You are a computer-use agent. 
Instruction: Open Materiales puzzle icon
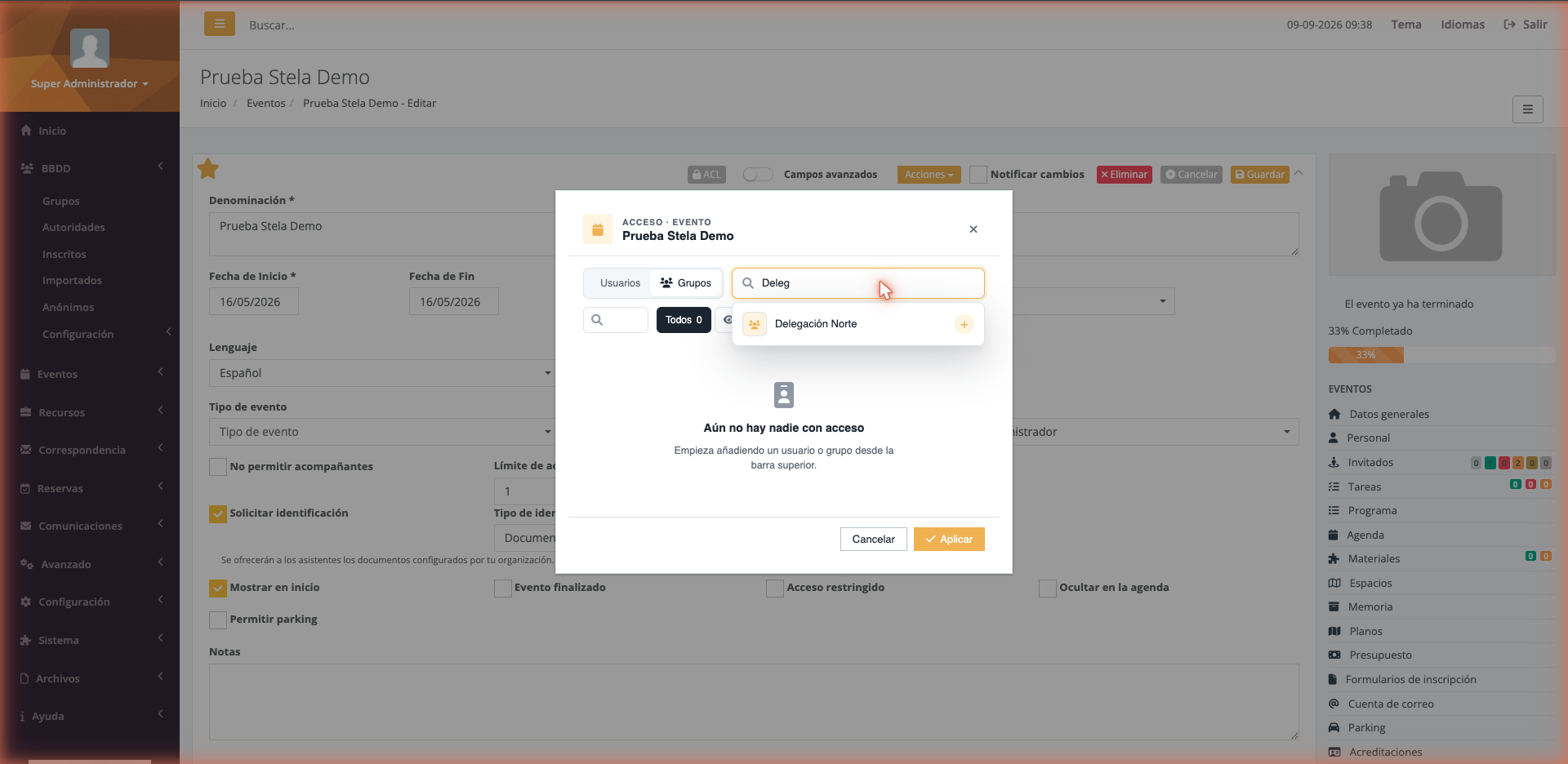point(1334,559)
